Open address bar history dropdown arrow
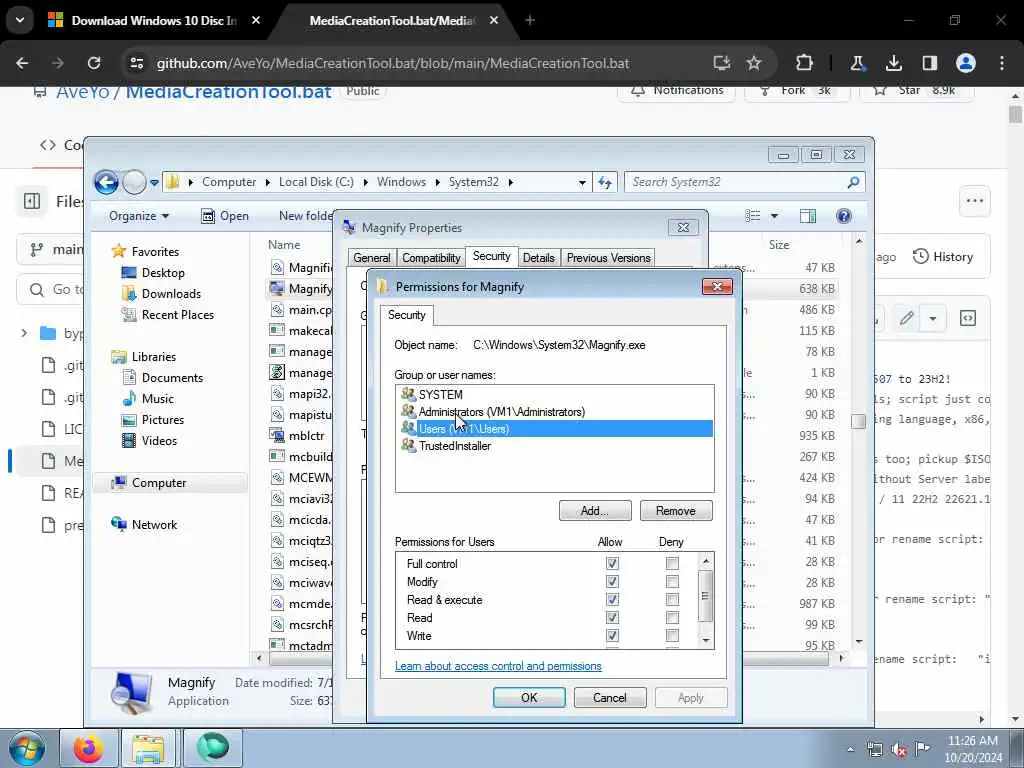 pyautogui.click(x=582, y=182)
